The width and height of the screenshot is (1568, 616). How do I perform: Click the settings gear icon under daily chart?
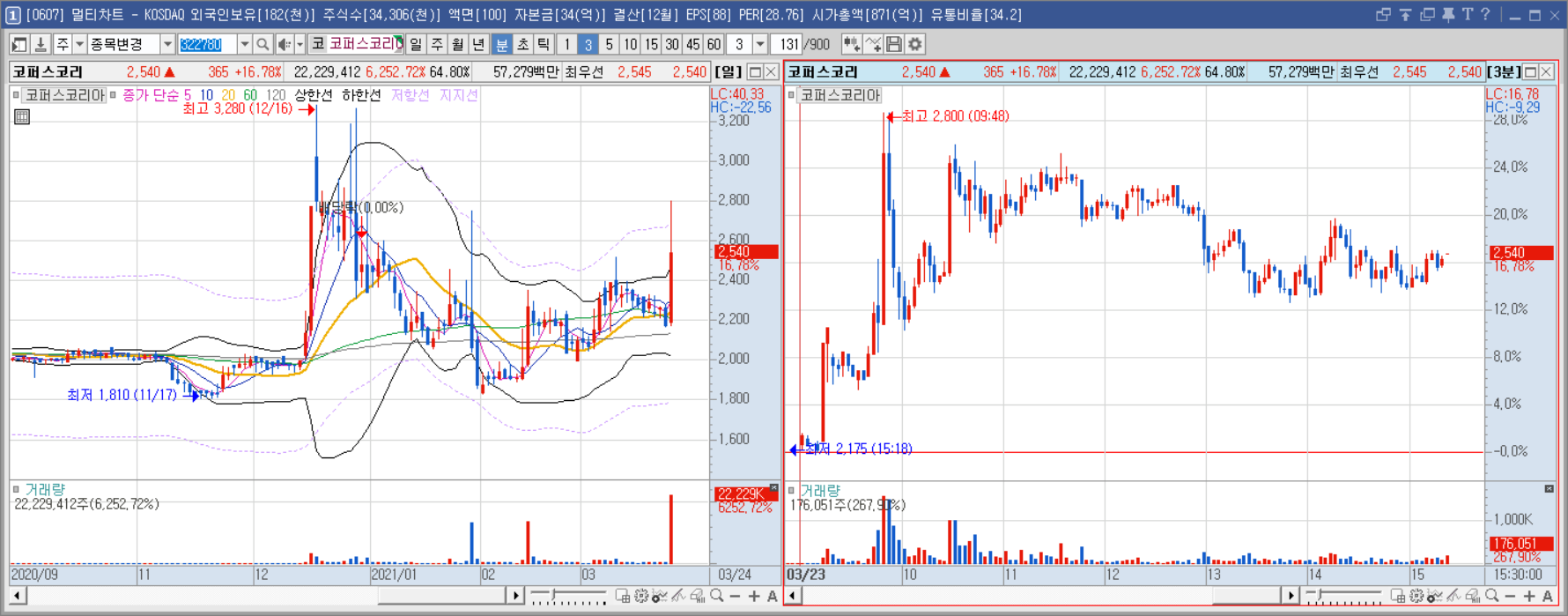pos(641,596)
